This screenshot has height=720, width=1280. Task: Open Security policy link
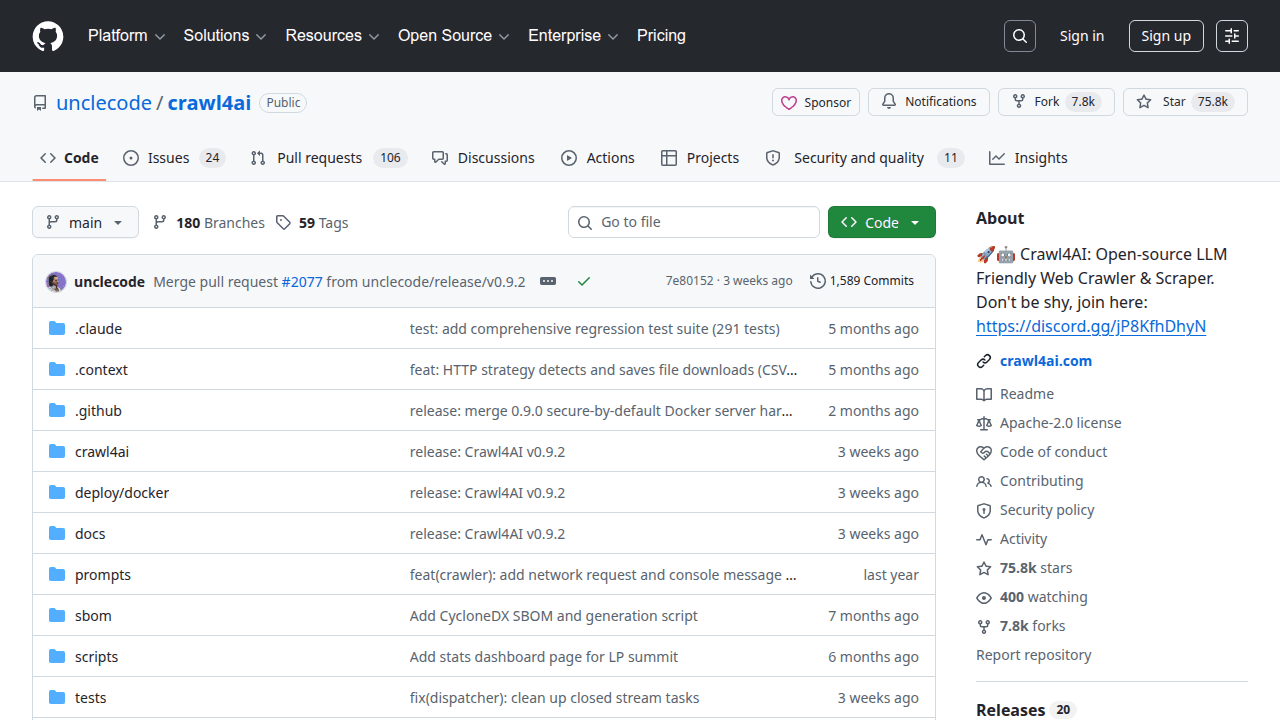tap(1035, 510)
